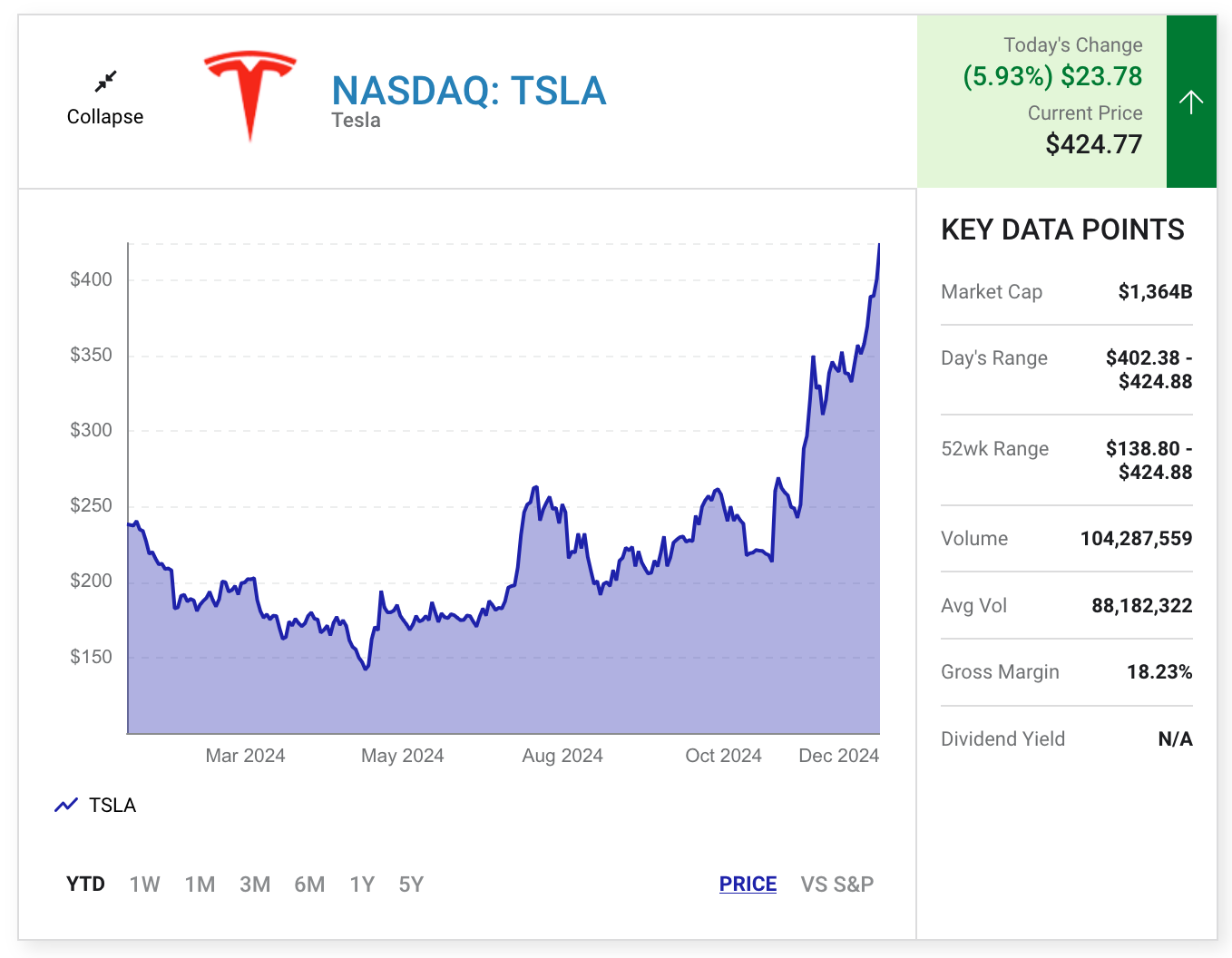Toggle the TSLA series in legend
Image resolution: width=1232 pixels, height=958 pixels.
(112, 805)
